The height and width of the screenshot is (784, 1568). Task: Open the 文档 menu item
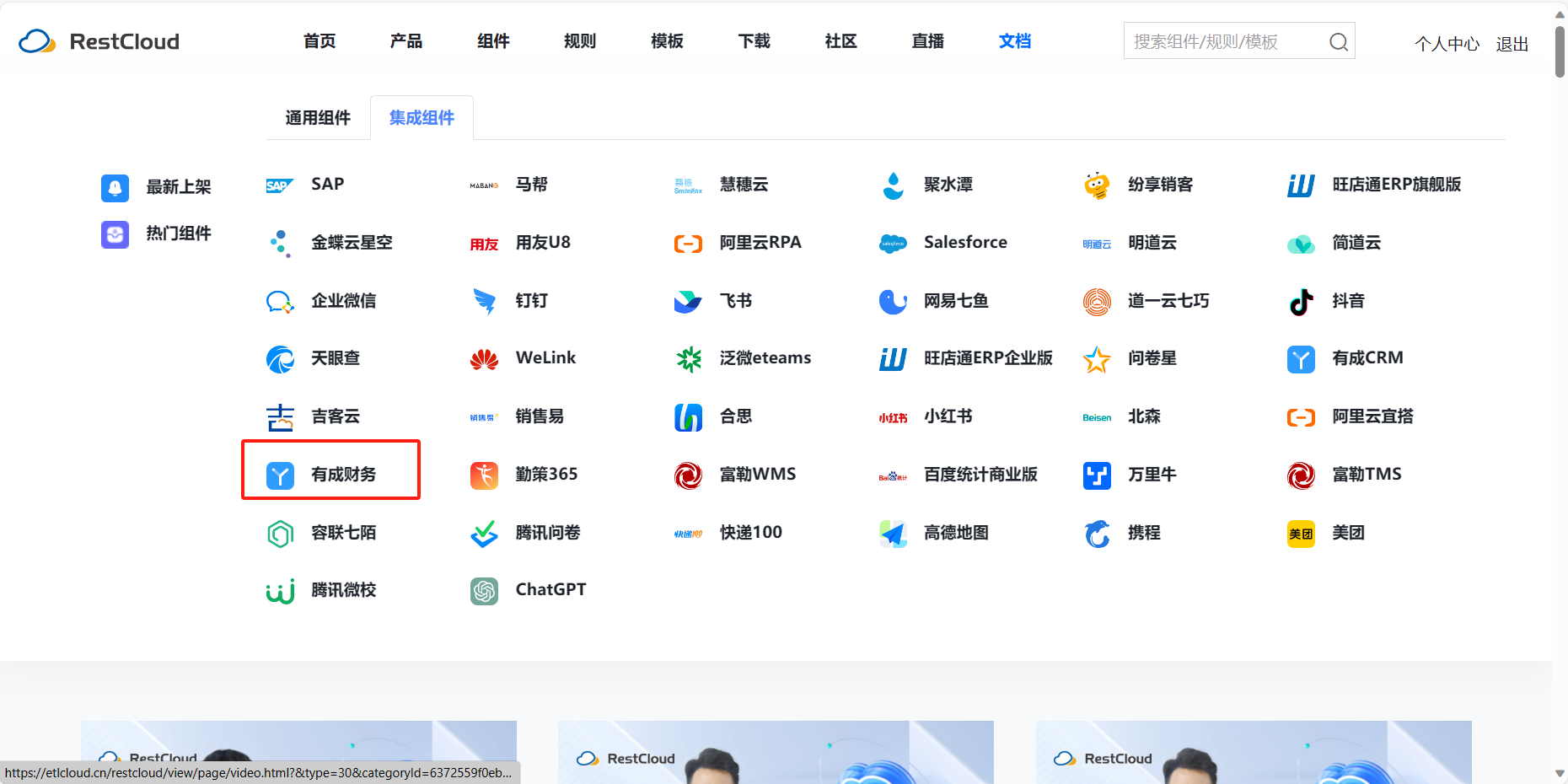click(x=1015, y=41)
